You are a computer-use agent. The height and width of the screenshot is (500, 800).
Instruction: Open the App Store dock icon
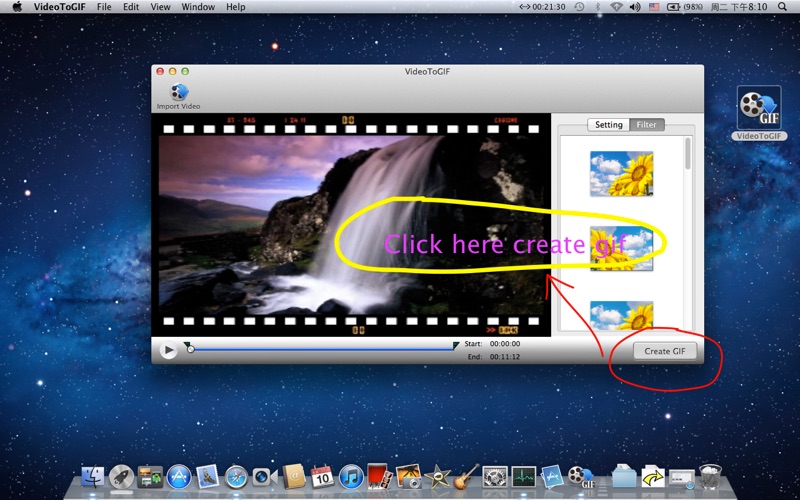(x=179, y=477)
